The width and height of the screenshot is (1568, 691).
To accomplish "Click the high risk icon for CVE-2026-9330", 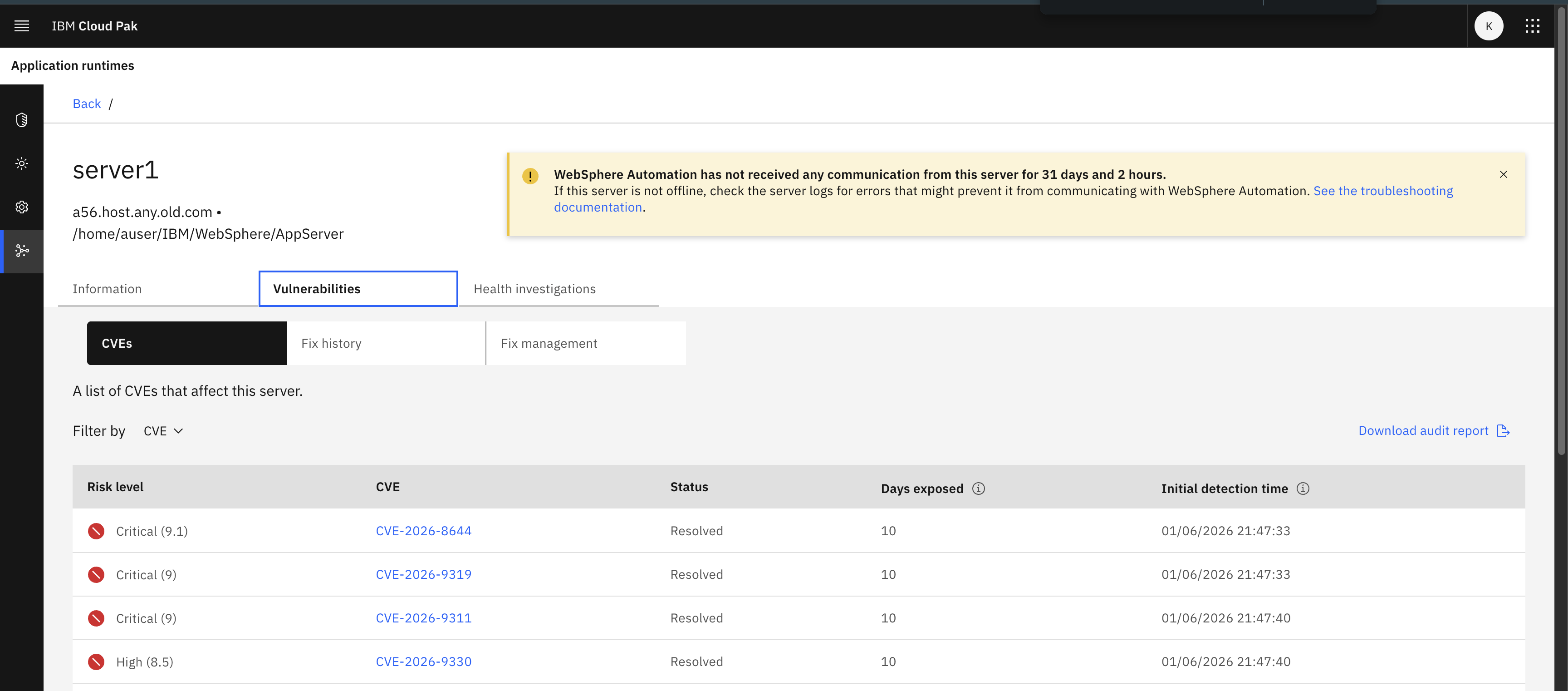I will point(96,662).
